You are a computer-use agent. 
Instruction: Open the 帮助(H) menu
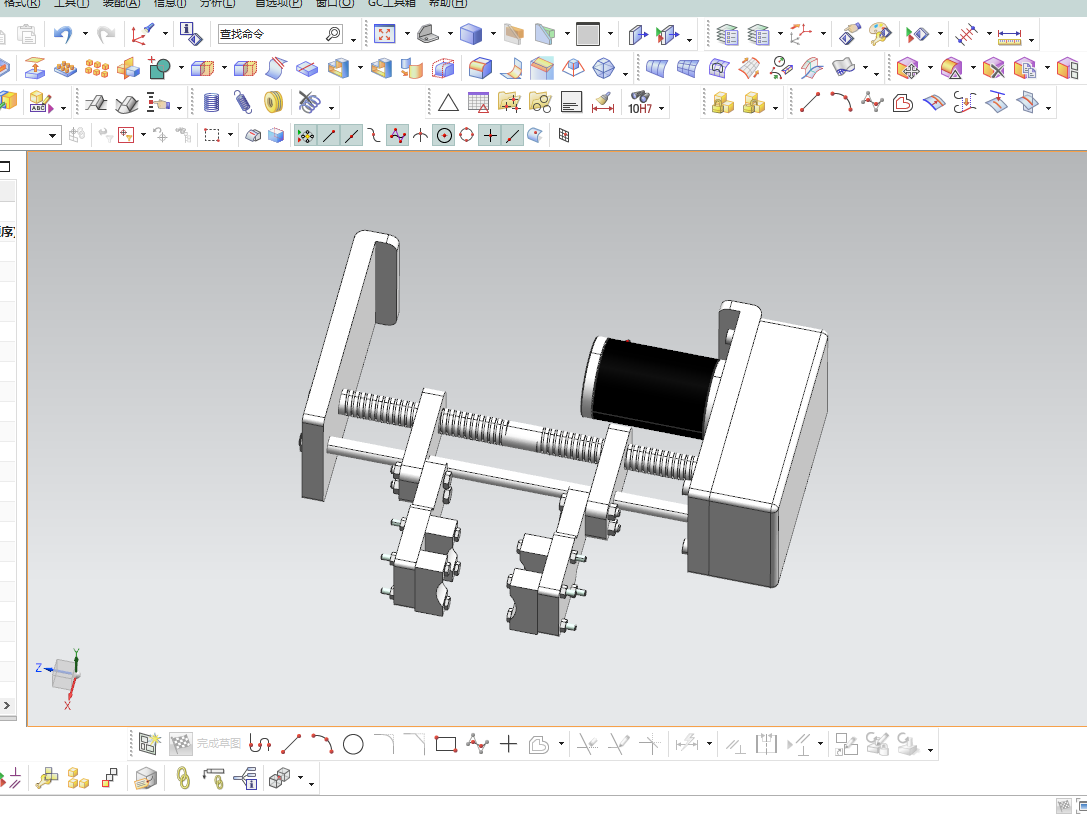coord(448,3)
